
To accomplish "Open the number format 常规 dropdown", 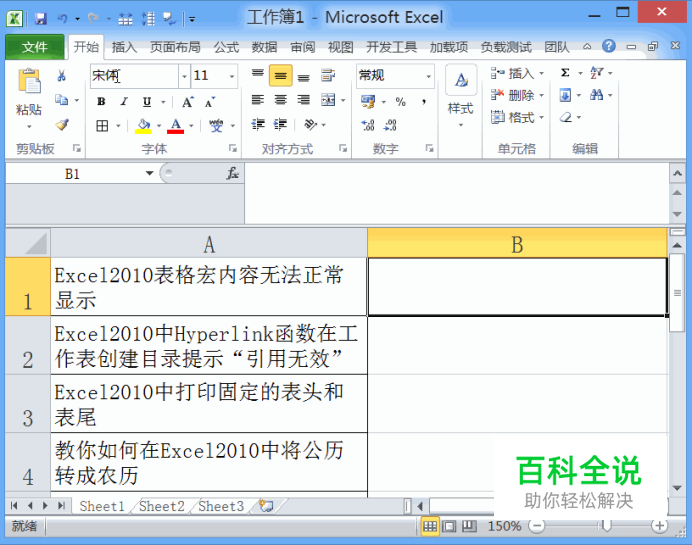I will (428, 76).
